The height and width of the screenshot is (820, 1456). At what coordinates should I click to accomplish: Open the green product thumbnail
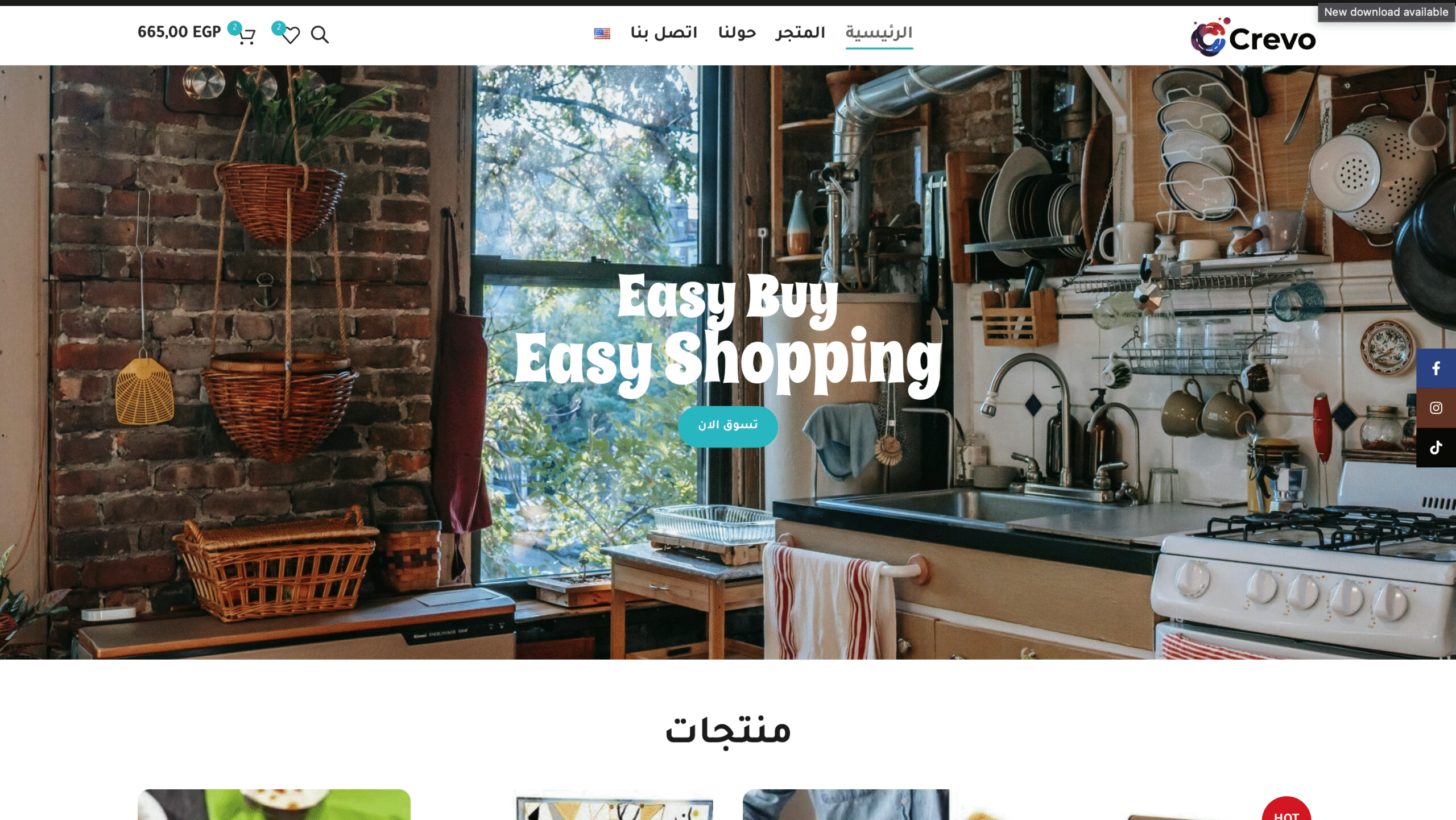(274, 805)
